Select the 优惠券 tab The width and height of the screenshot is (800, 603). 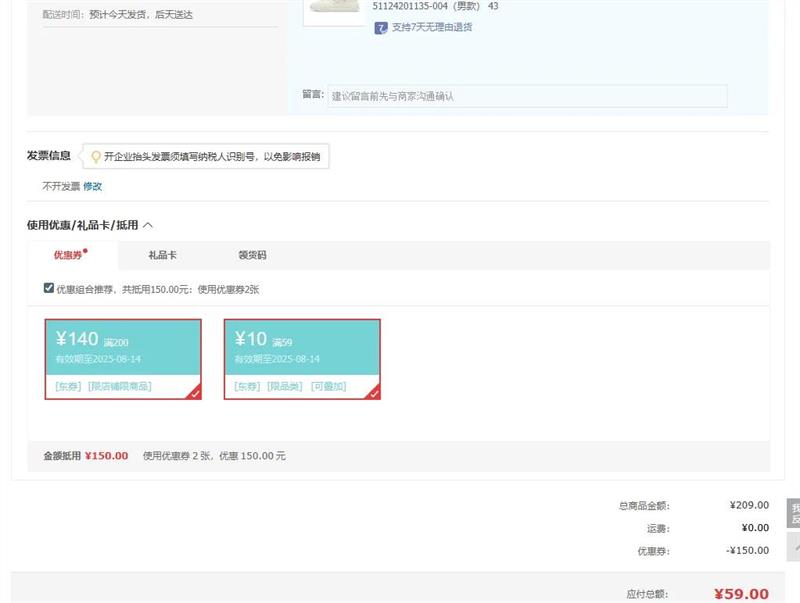[68, 256]
